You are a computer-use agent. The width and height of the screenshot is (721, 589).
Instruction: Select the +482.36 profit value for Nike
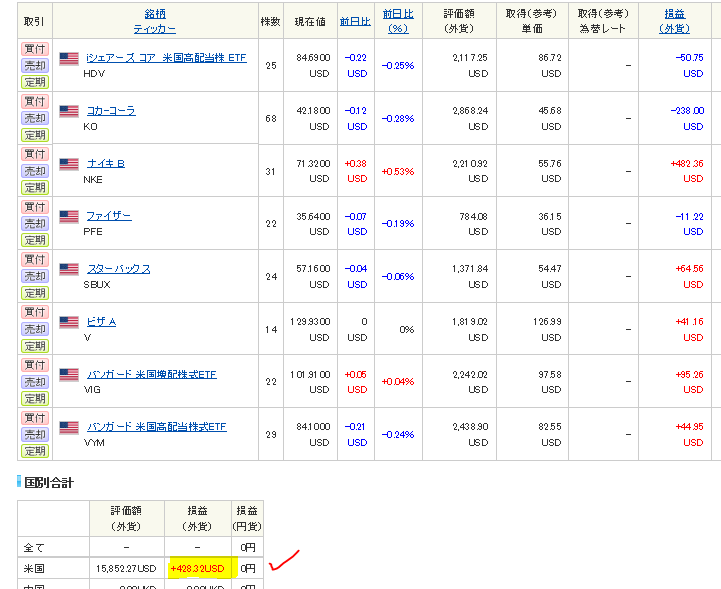(x=687, y=164)
